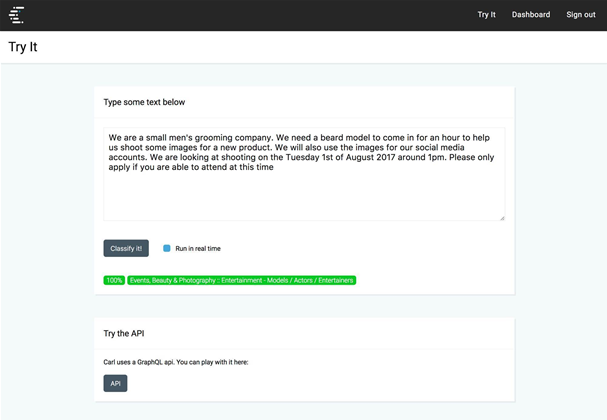
Task: Click the Run in real time label
Action: [x=198, y=249]
